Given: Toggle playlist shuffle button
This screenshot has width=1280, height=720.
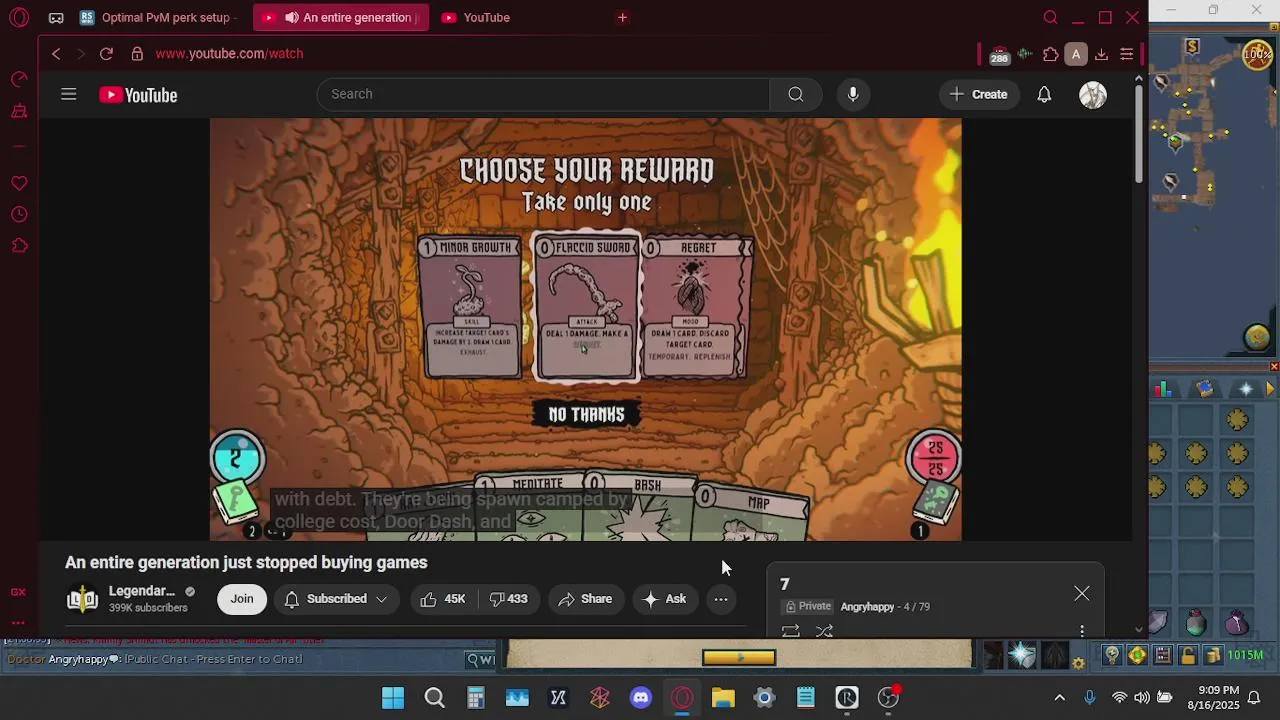Looking at the screenshot, I should [x=824, y=631].
